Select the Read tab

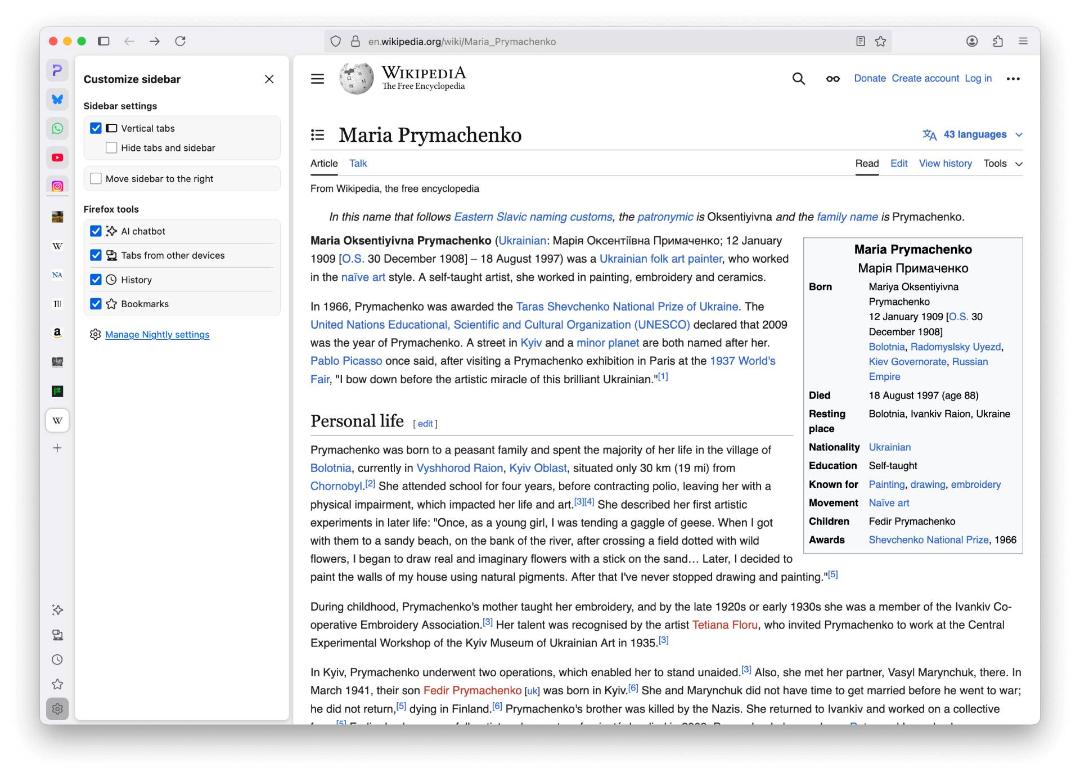pos(866,163)
